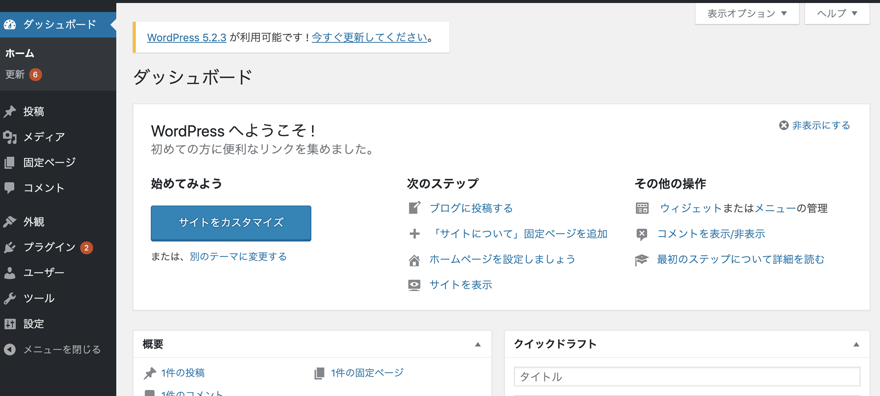Open the 表示オプション dropdown
Viewport: 880px width, 396px height.
pyautogui.click(x=747, y=13)
